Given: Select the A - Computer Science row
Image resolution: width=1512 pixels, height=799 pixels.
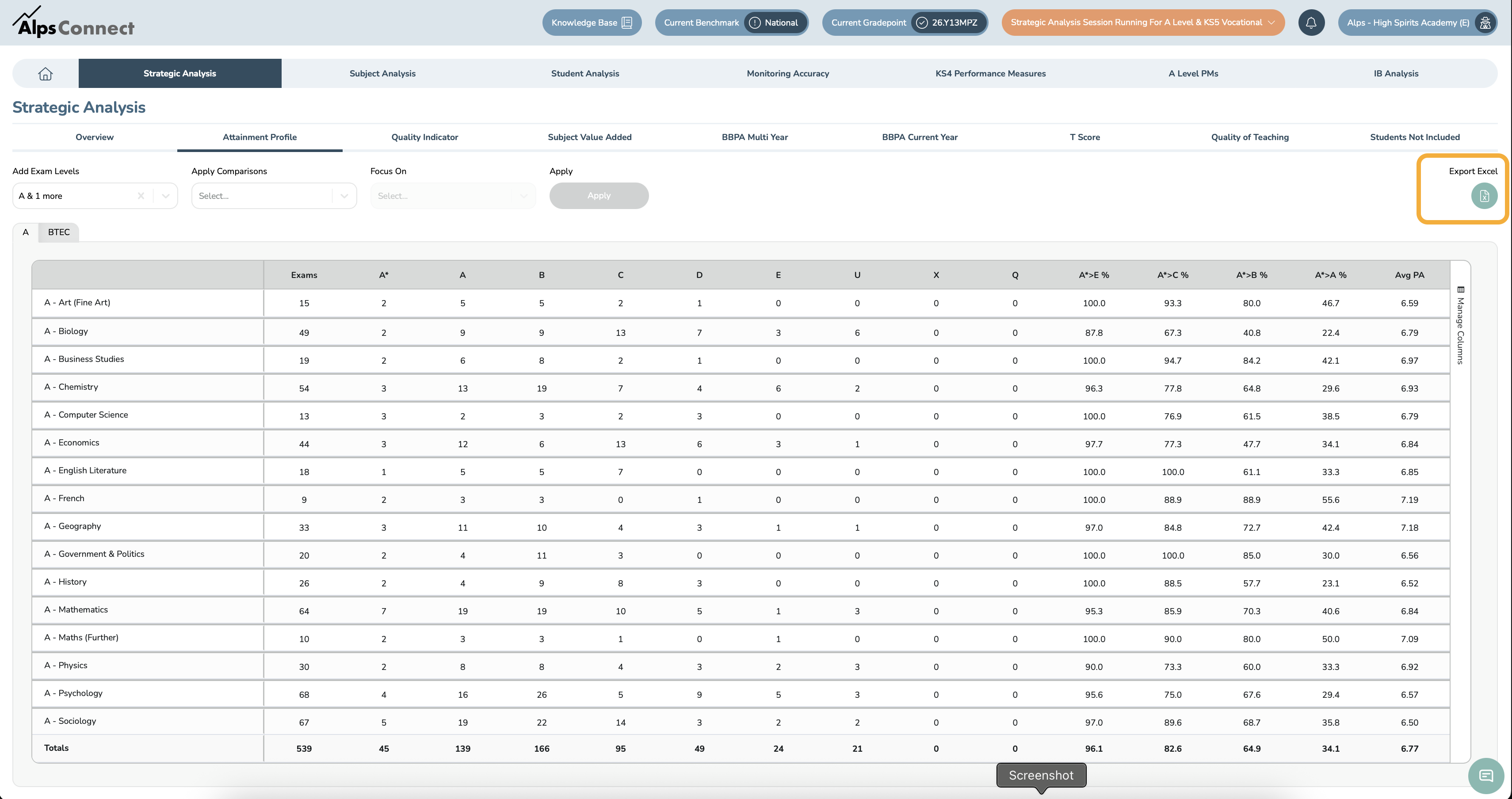Looking at the screenshot, I should tap(741, 415).
